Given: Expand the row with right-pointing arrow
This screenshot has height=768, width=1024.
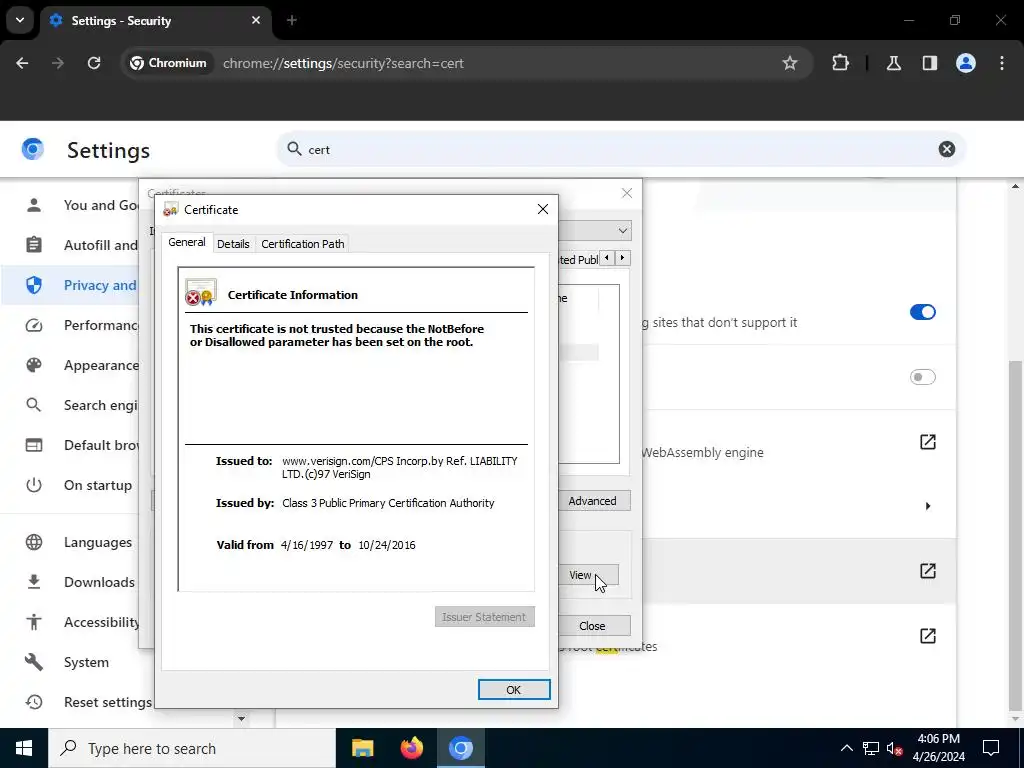Looking at the screenshot, I should point(927,506).
